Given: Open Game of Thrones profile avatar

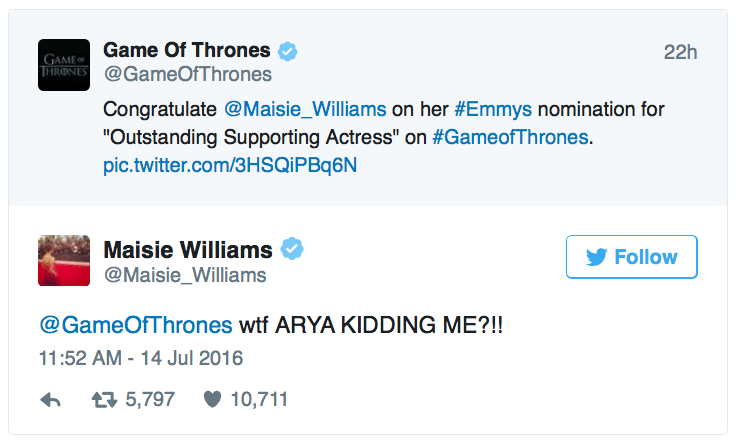Looking at the screenshot, I should [64, 64].
